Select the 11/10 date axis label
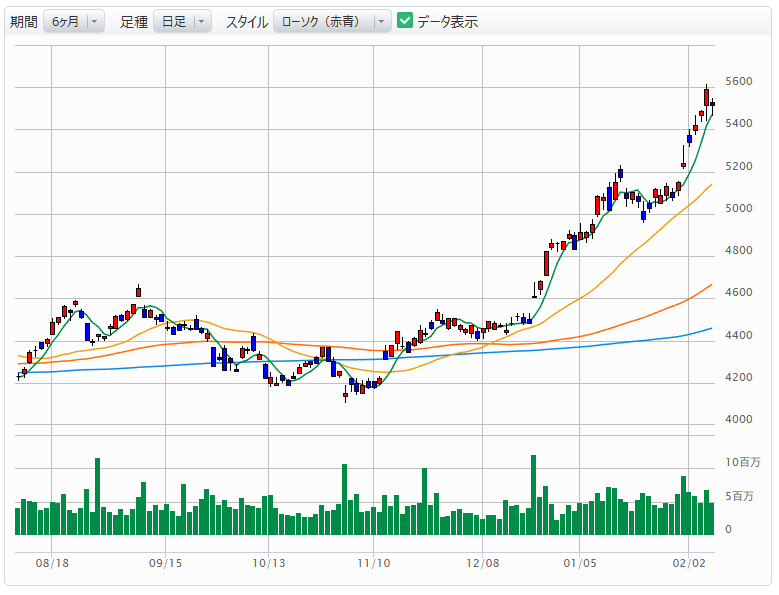 pos(372,565)
